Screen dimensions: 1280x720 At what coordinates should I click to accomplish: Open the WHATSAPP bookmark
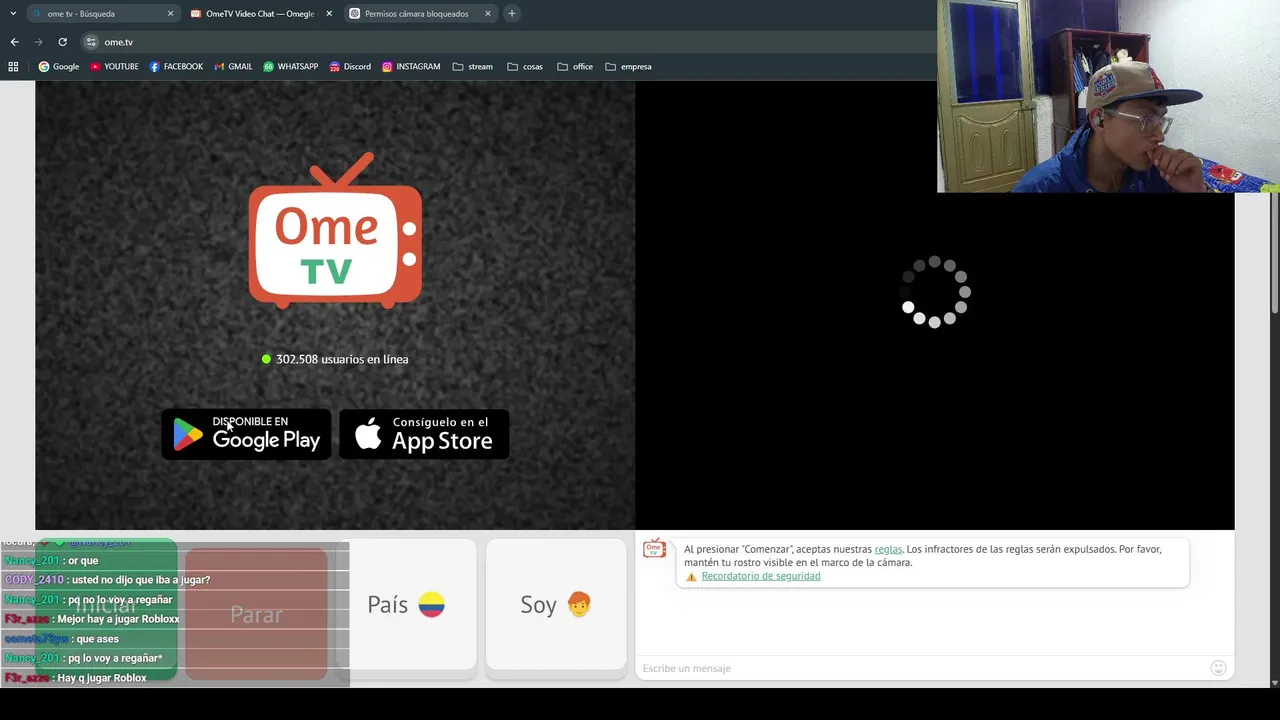290,67
